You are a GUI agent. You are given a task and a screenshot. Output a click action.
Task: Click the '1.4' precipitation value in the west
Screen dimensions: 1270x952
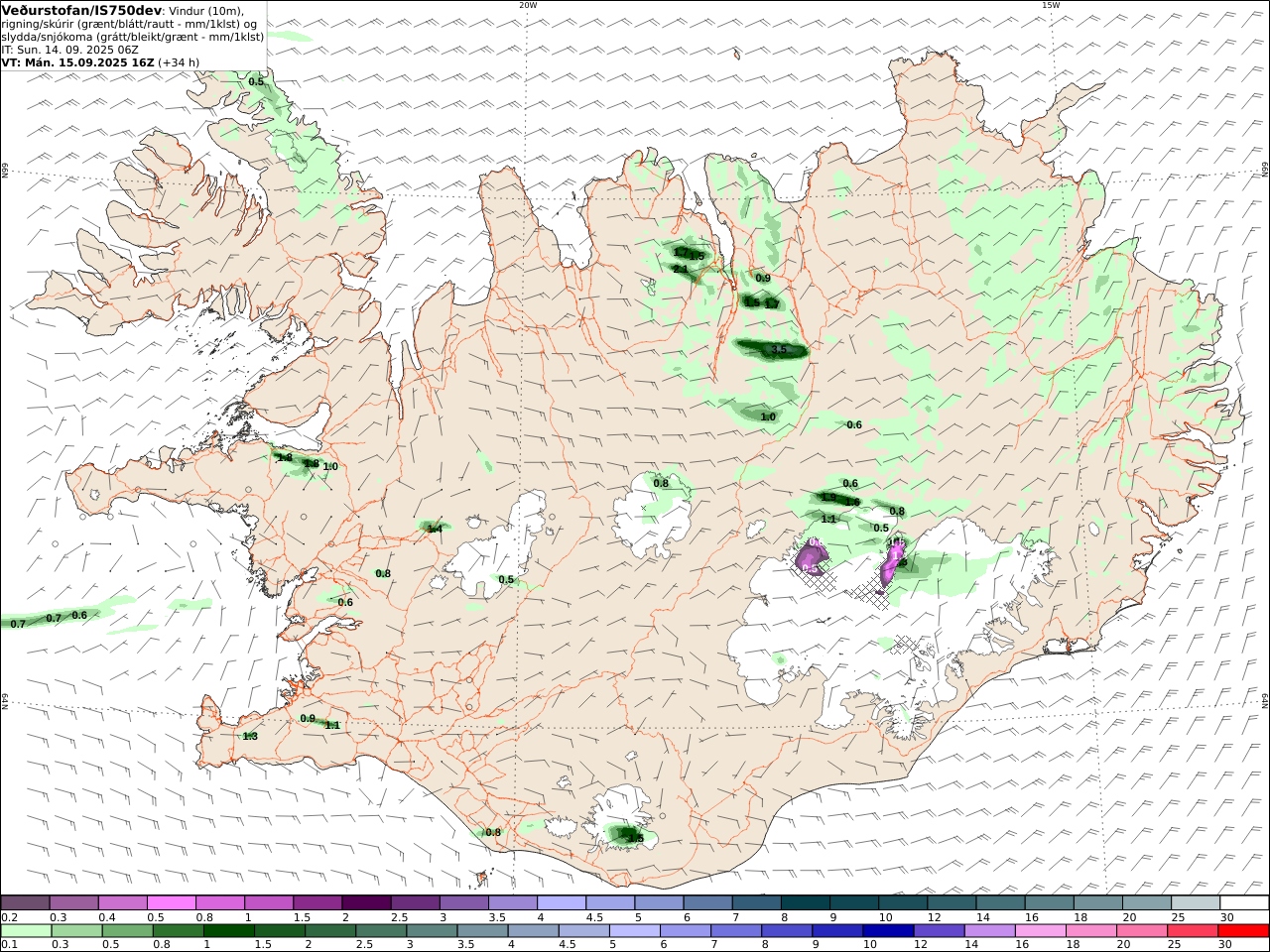tap(434, 529)
